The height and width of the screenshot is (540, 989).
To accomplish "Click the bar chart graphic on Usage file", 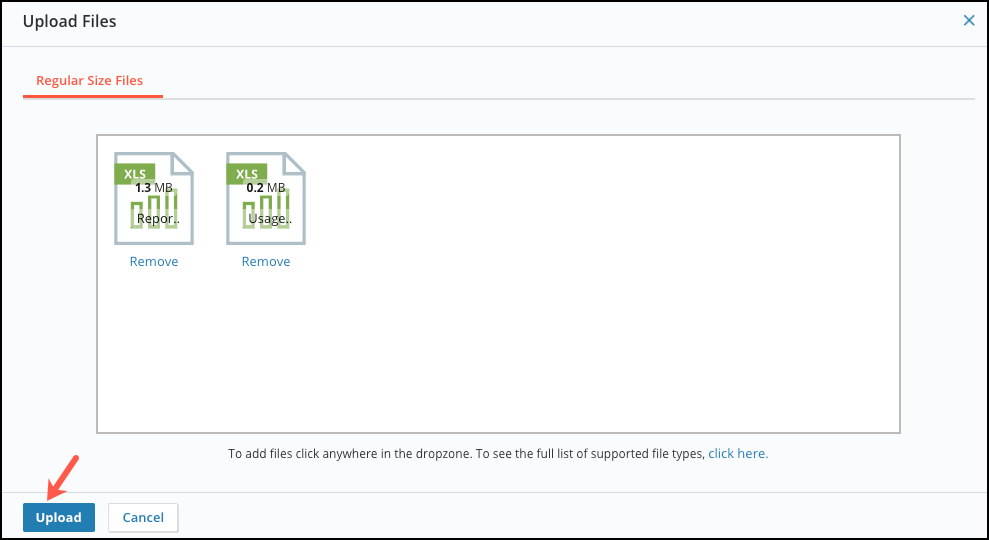I will coord(266,209).
